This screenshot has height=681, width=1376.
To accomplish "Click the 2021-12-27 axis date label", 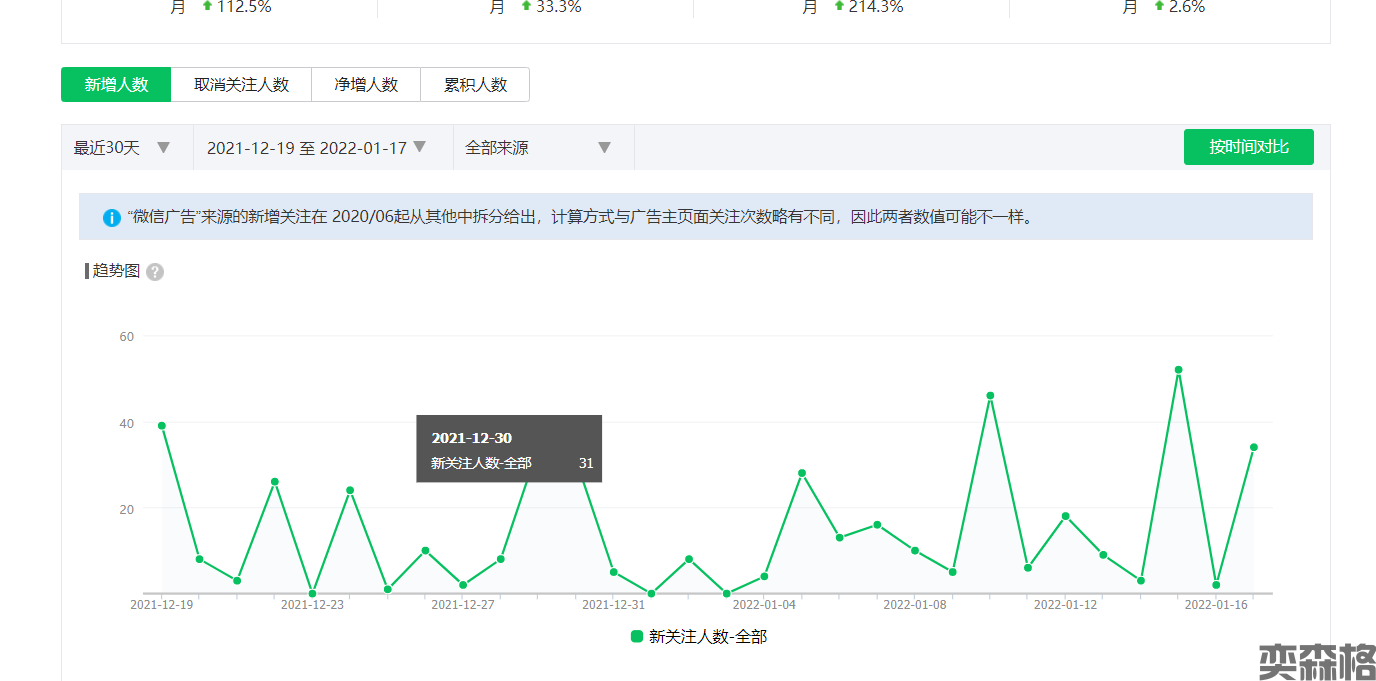I will [x=463, y=605].
